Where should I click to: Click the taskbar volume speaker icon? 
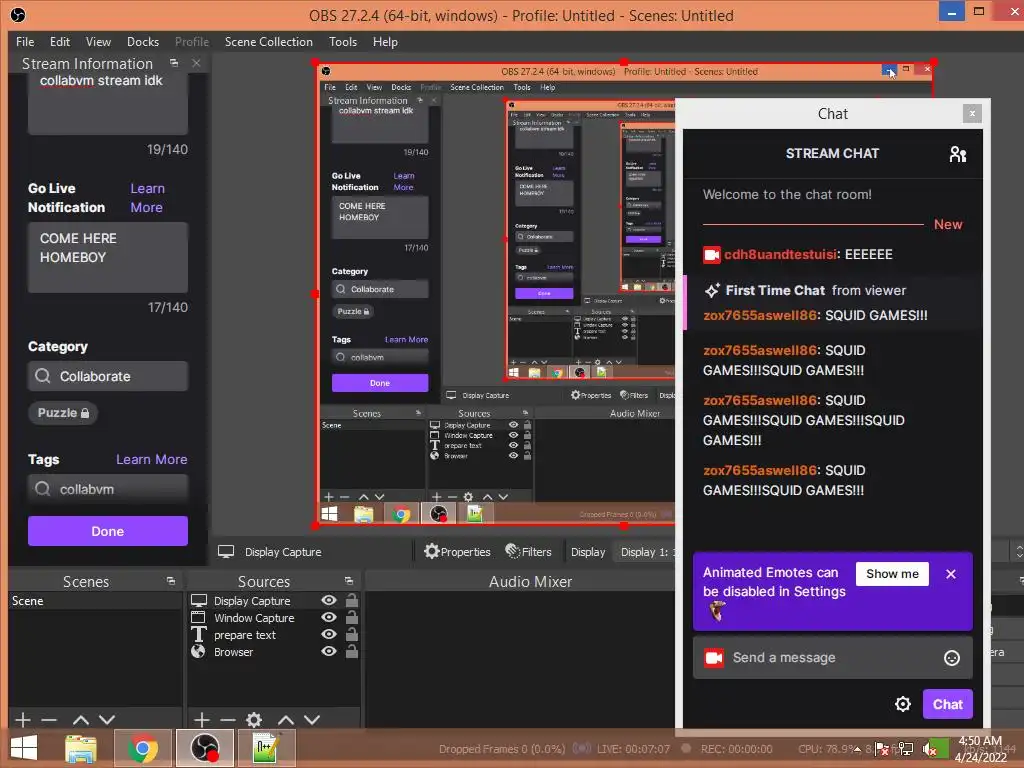click(930, 750)
